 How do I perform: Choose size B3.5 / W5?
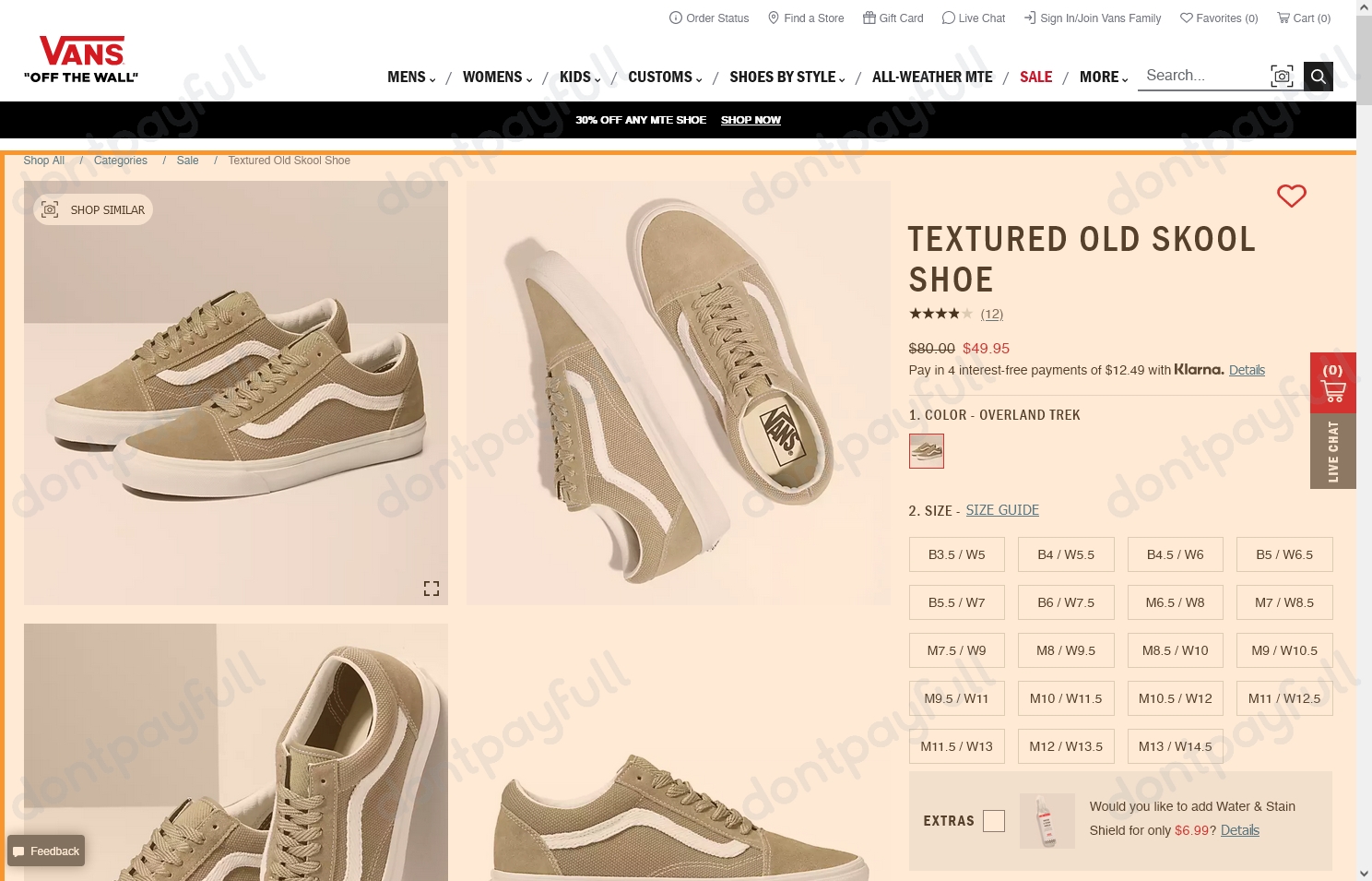(956, 554)
